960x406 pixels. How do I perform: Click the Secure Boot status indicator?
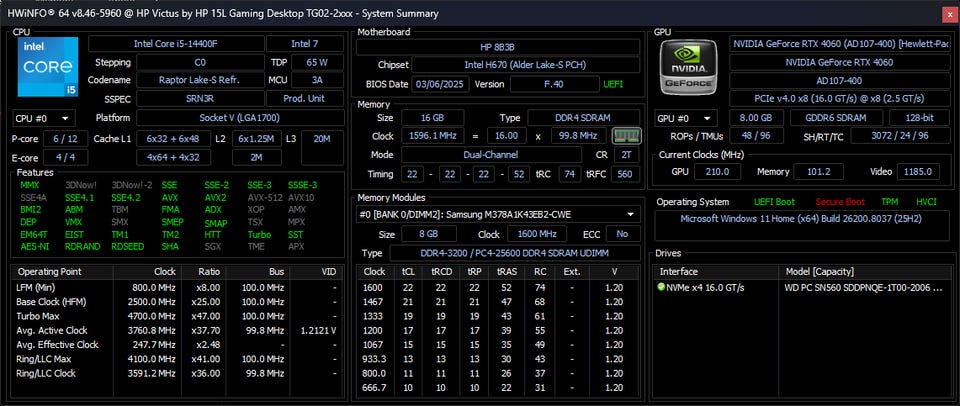click(x=841, y=202)
